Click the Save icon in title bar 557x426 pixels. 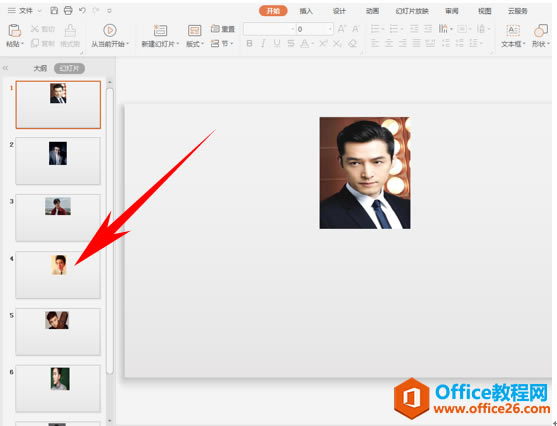point(54,11)
